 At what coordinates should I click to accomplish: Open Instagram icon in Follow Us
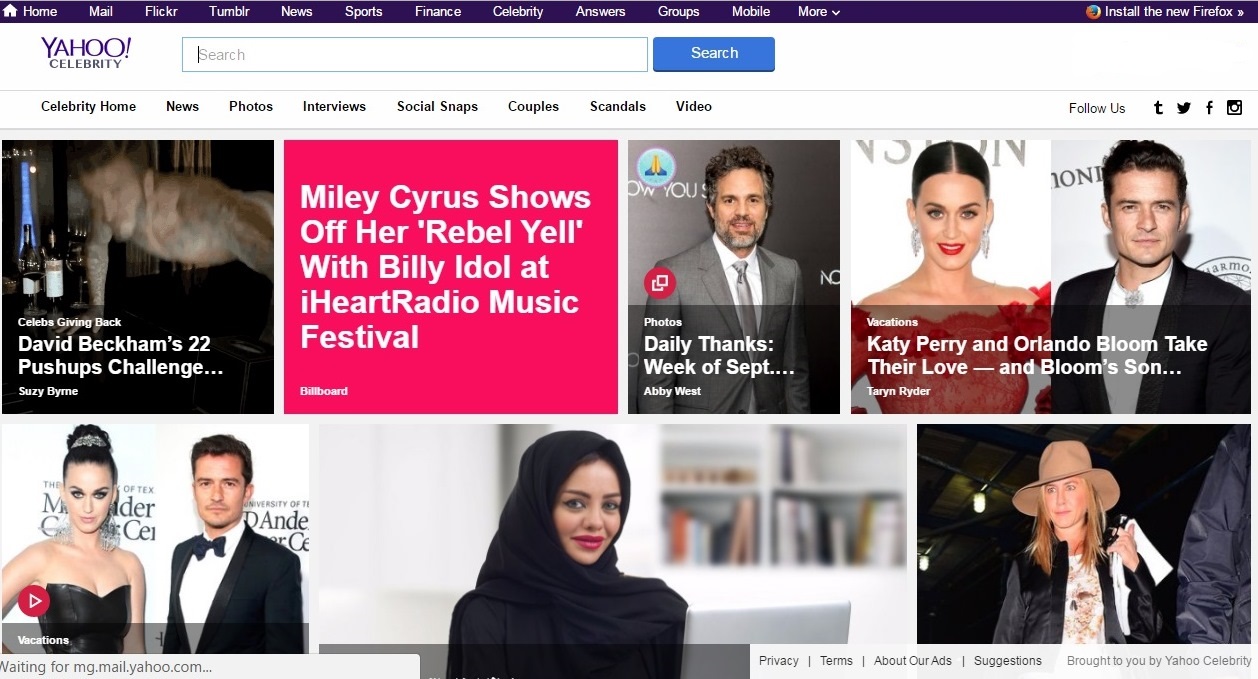tap(1234, 108)
